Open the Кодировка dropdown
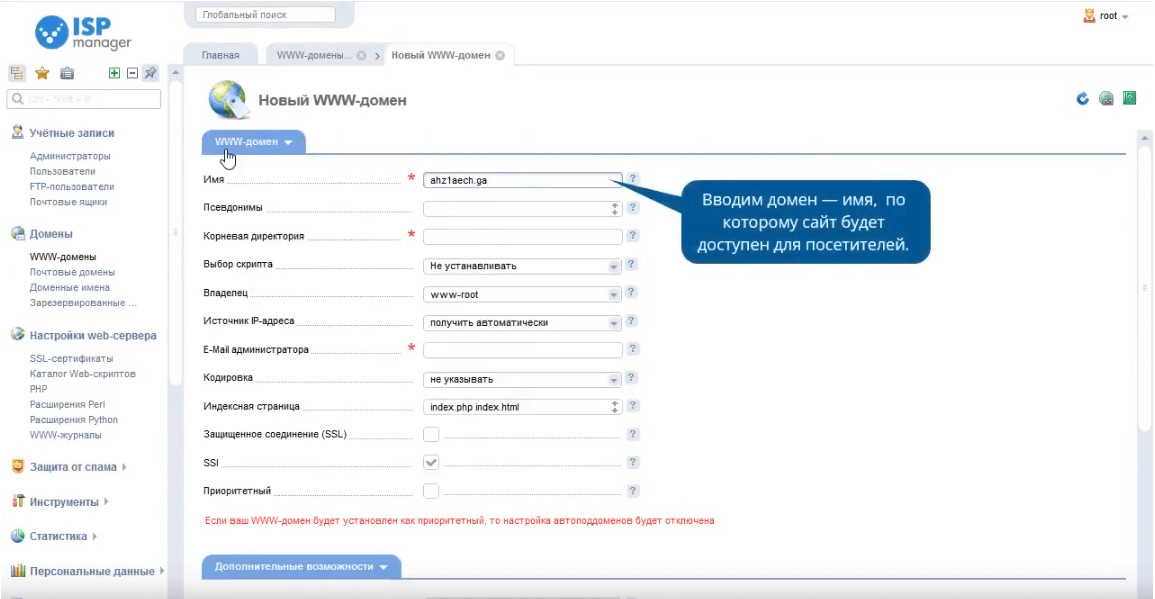 522,379
